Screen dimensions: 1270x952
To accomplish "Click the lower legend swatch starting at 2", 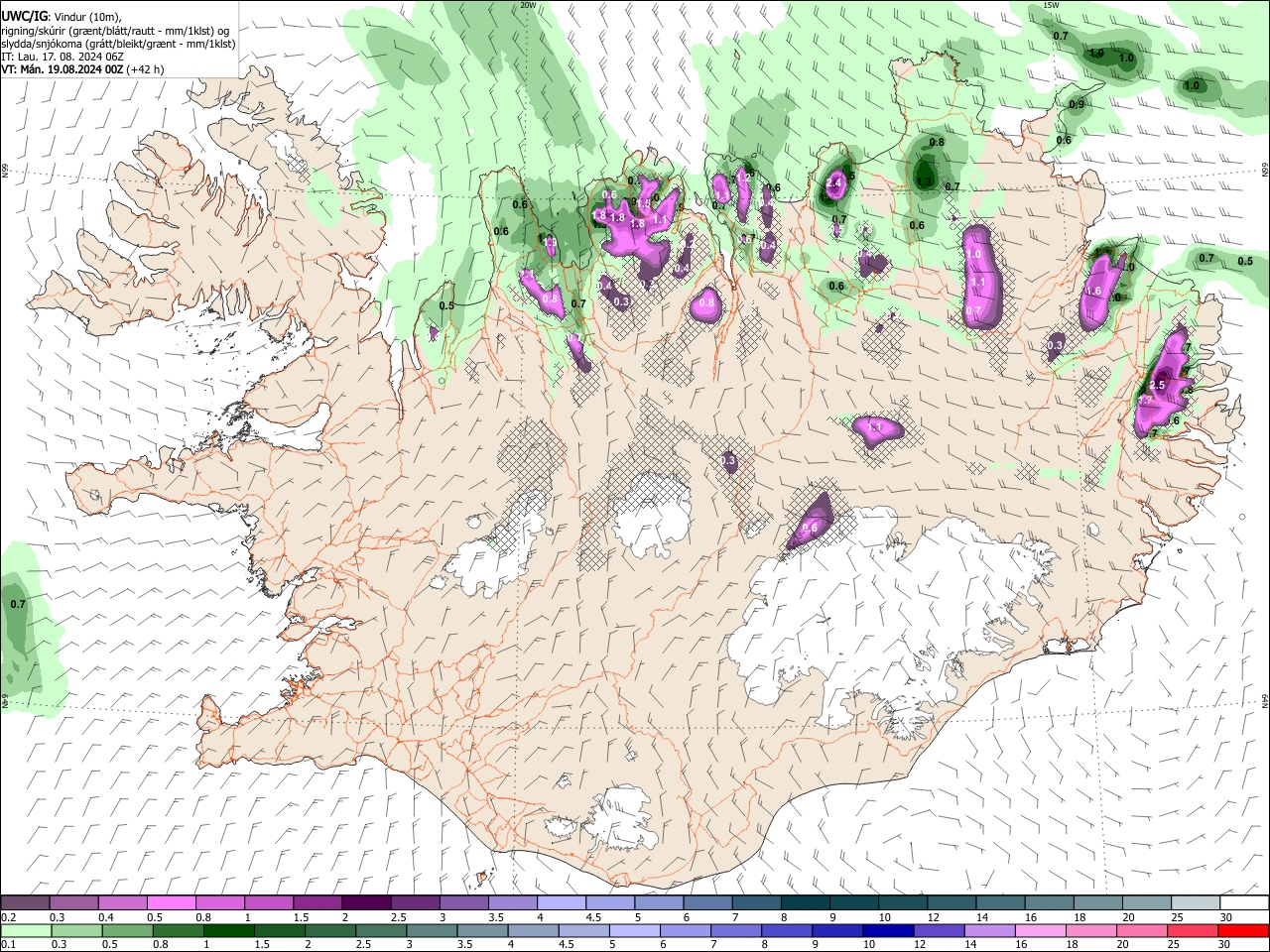I will coord(329,931).
